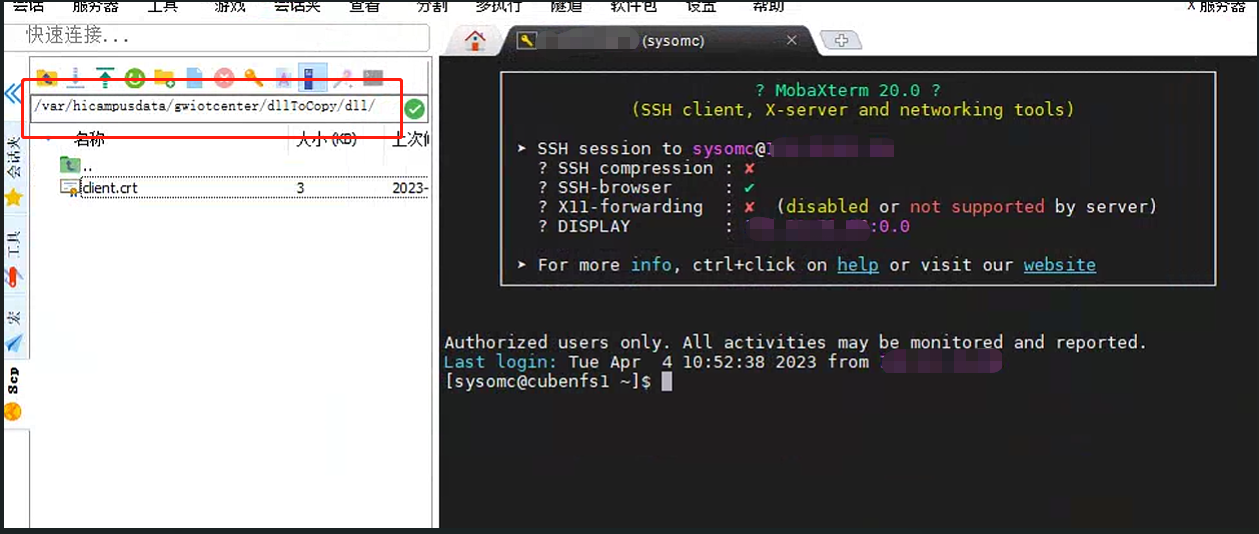Download selected file with the down-arrow icon
The height and width of the screenshot is (534, 1259).
tap(76, 77)
